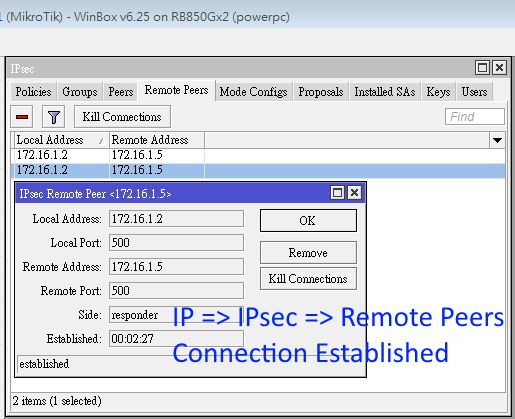Switch to the Peers tab

[x=120, y=92]
